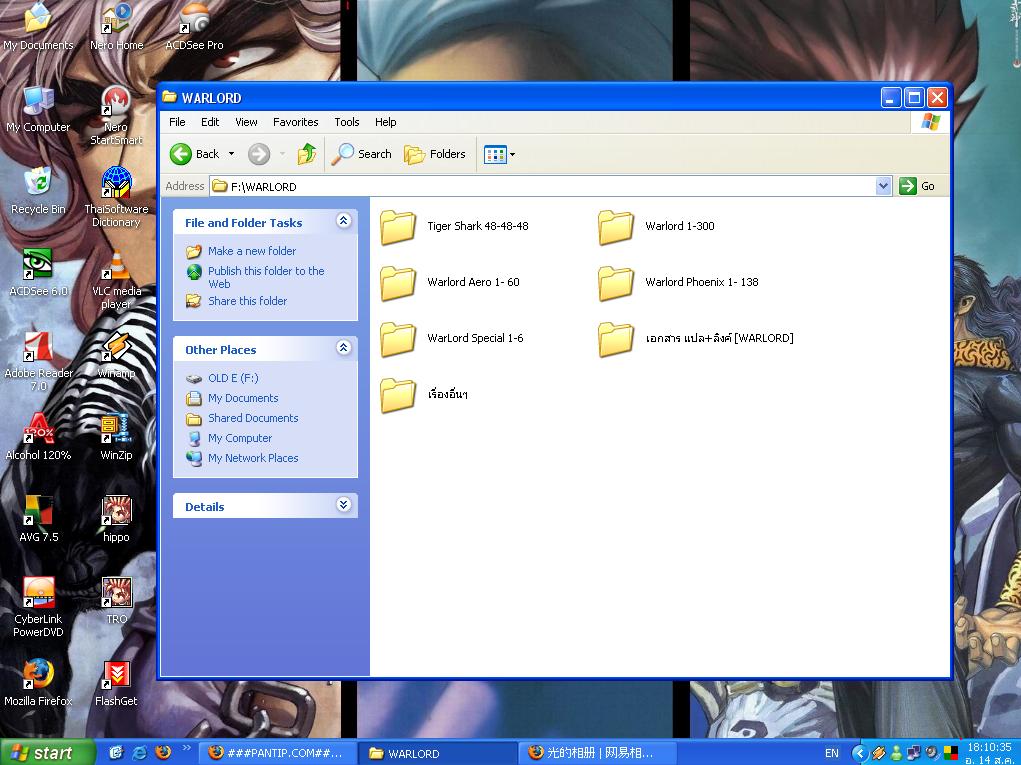Open the Windows start menu

click(x=48, y=753)
